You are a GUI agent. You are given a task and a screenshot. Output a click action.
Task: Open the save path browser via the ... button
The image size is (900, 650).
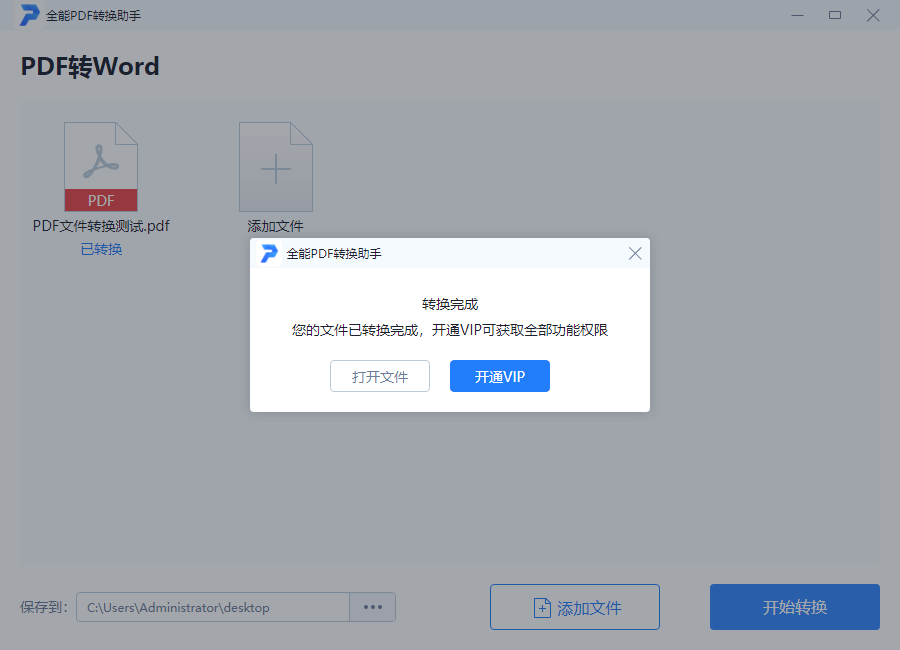click(x=373, y=607)
